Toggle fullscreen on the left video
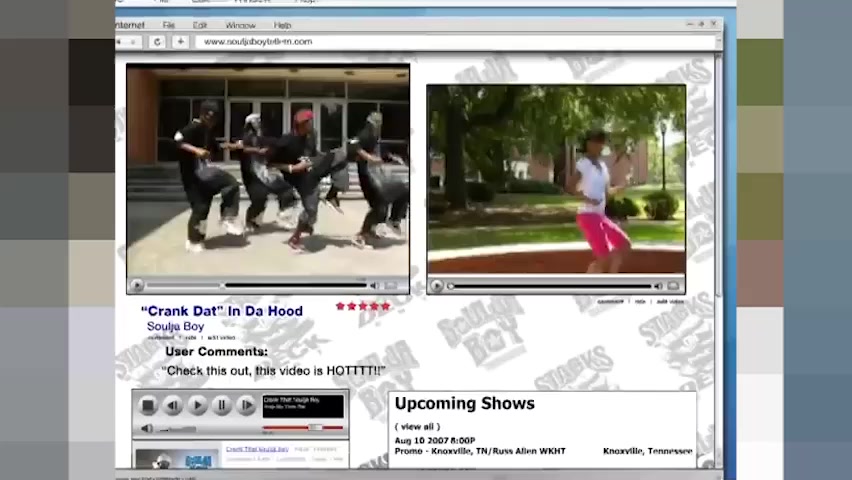The height and width of the screenshot is (480, 852). coord(391,285)
